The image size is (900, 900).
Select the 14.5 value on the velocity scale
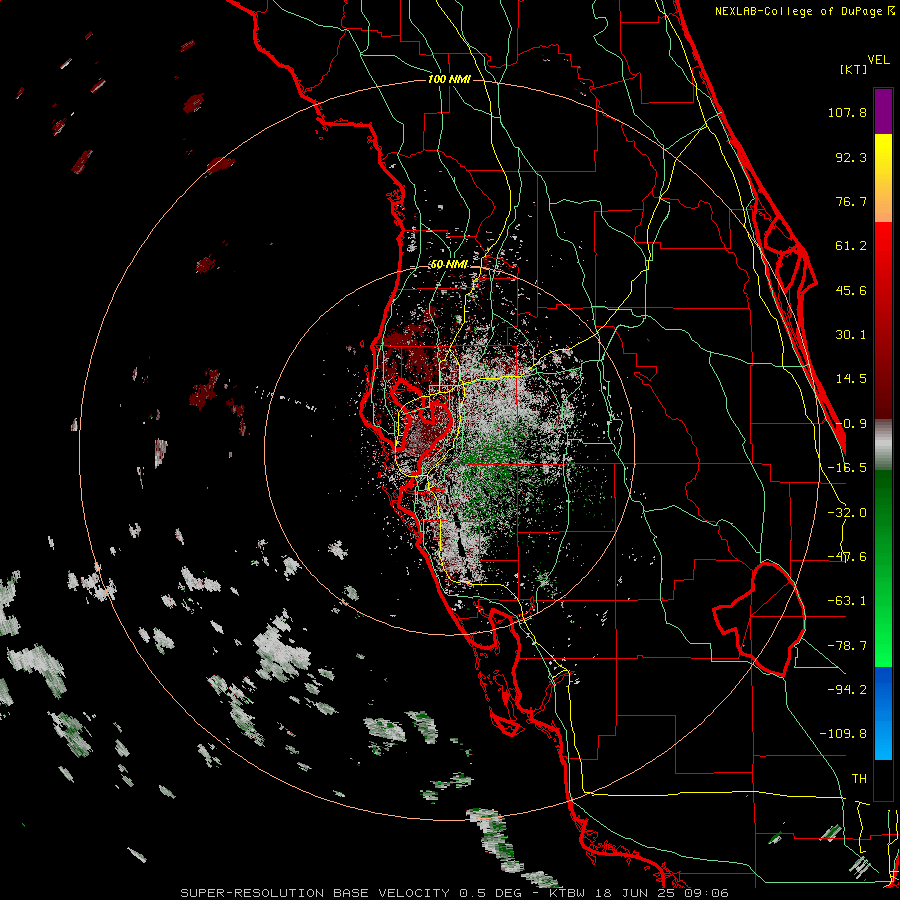coord(851,379)
